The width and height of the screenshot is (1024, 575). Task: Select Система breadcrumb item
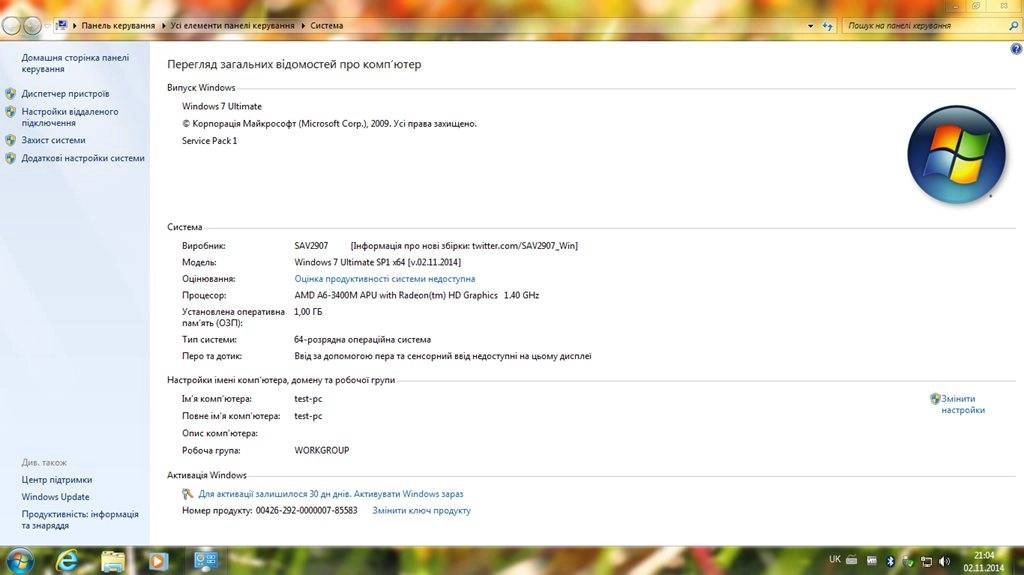327,25
